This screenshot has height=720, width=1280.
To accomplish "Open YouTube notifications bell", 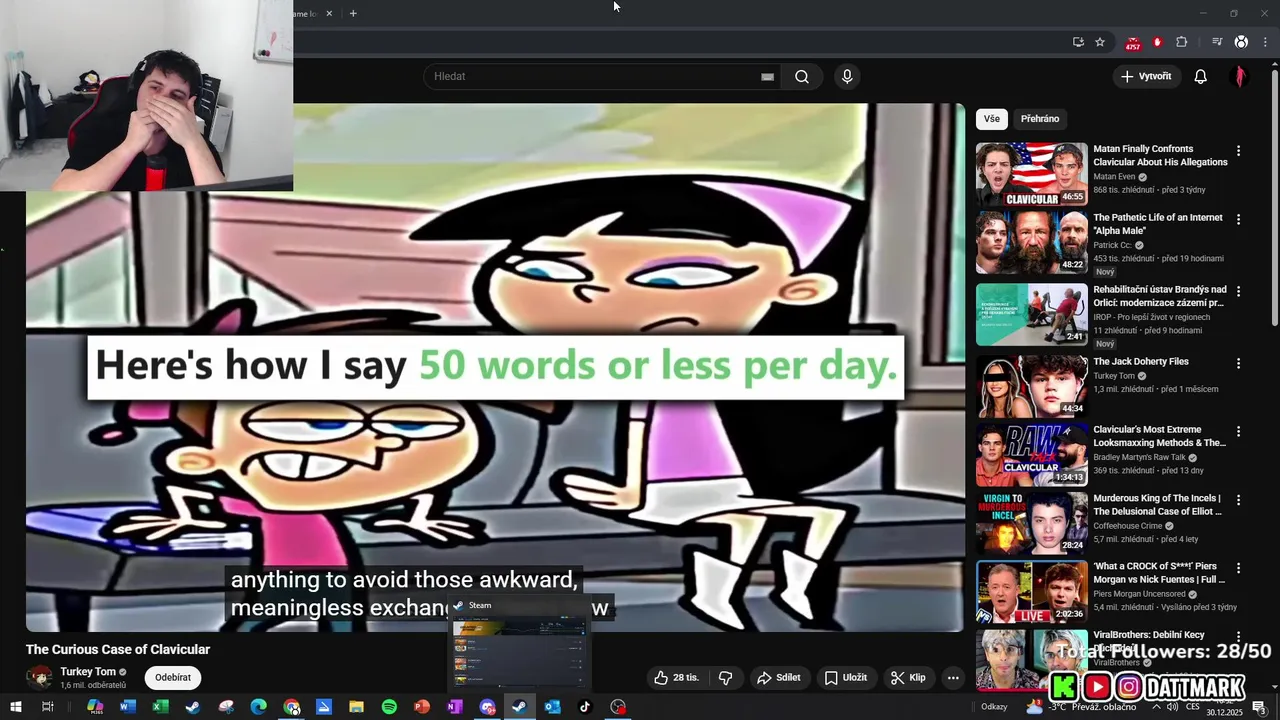I will [x=1201, y=77].
